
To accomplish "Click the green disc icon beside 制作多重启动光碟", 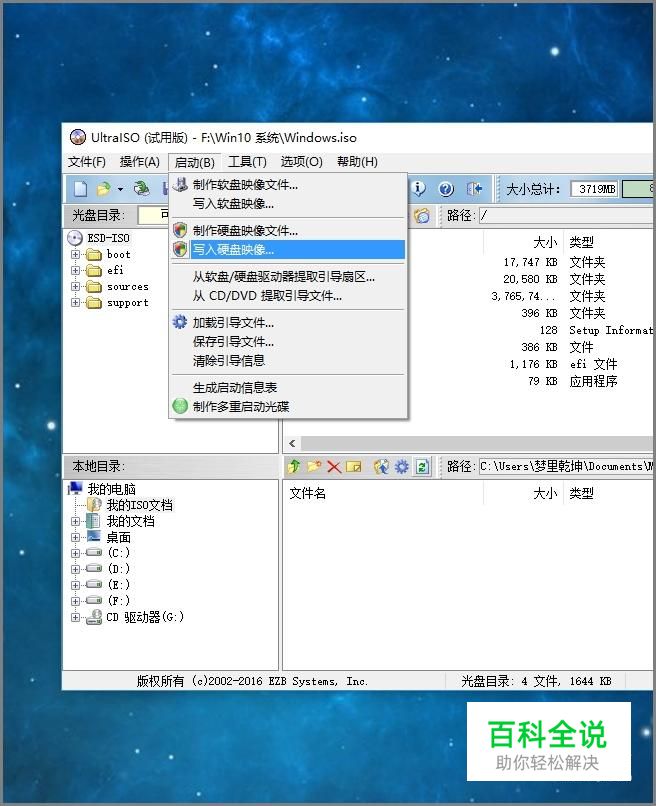I will click(180, 406).
